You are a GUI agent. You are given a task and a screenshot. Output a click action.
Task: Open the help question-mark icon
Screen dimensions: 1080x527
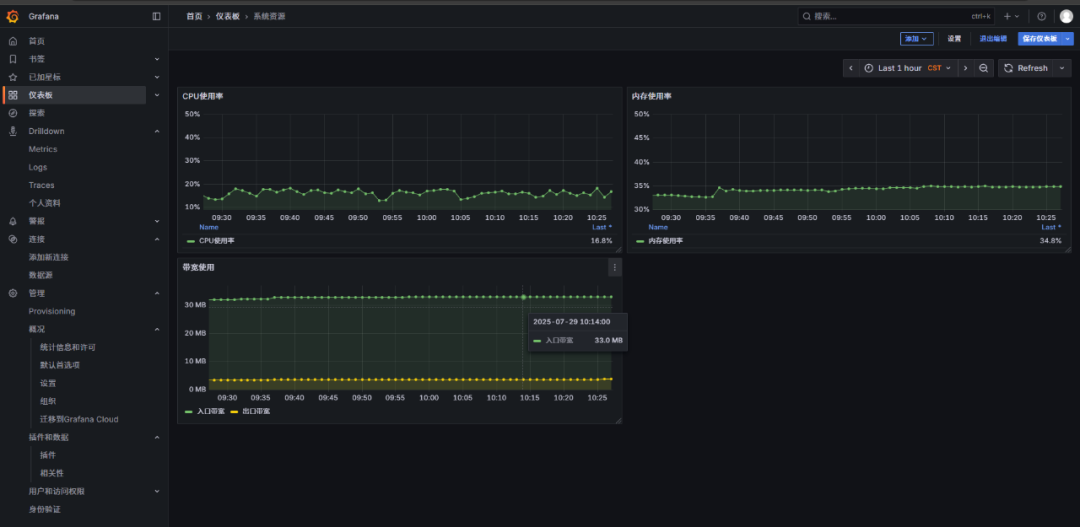(1041, 17)
